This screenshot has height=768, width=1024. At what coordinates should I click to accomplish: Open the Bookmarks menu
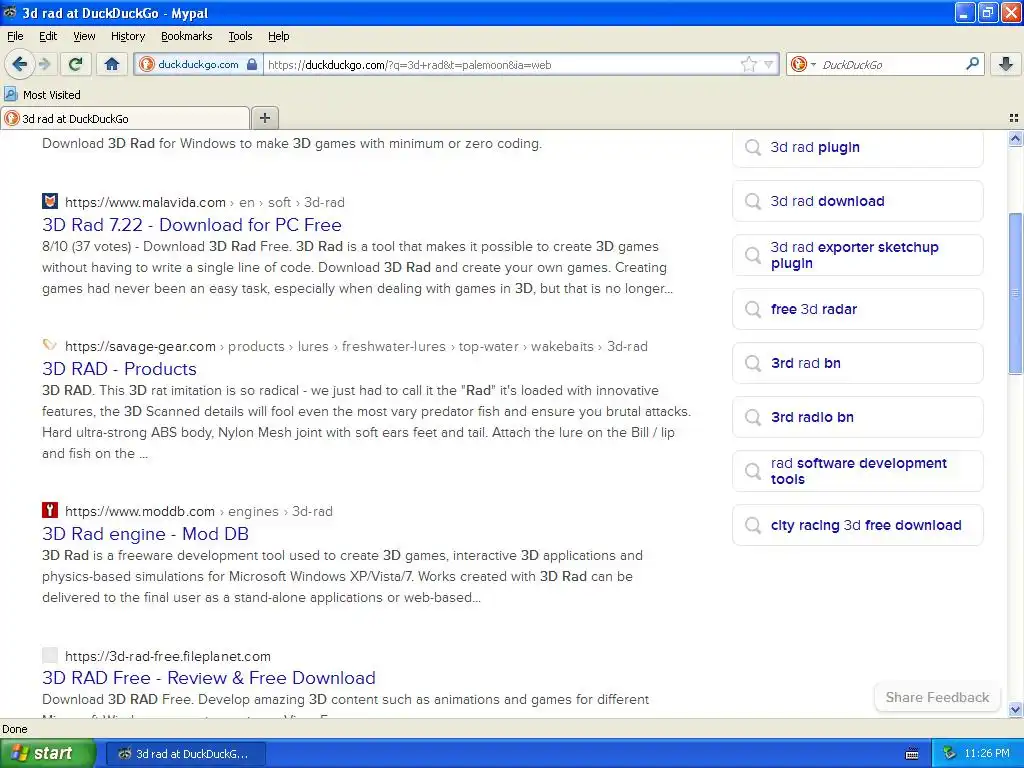click(186, 36)
